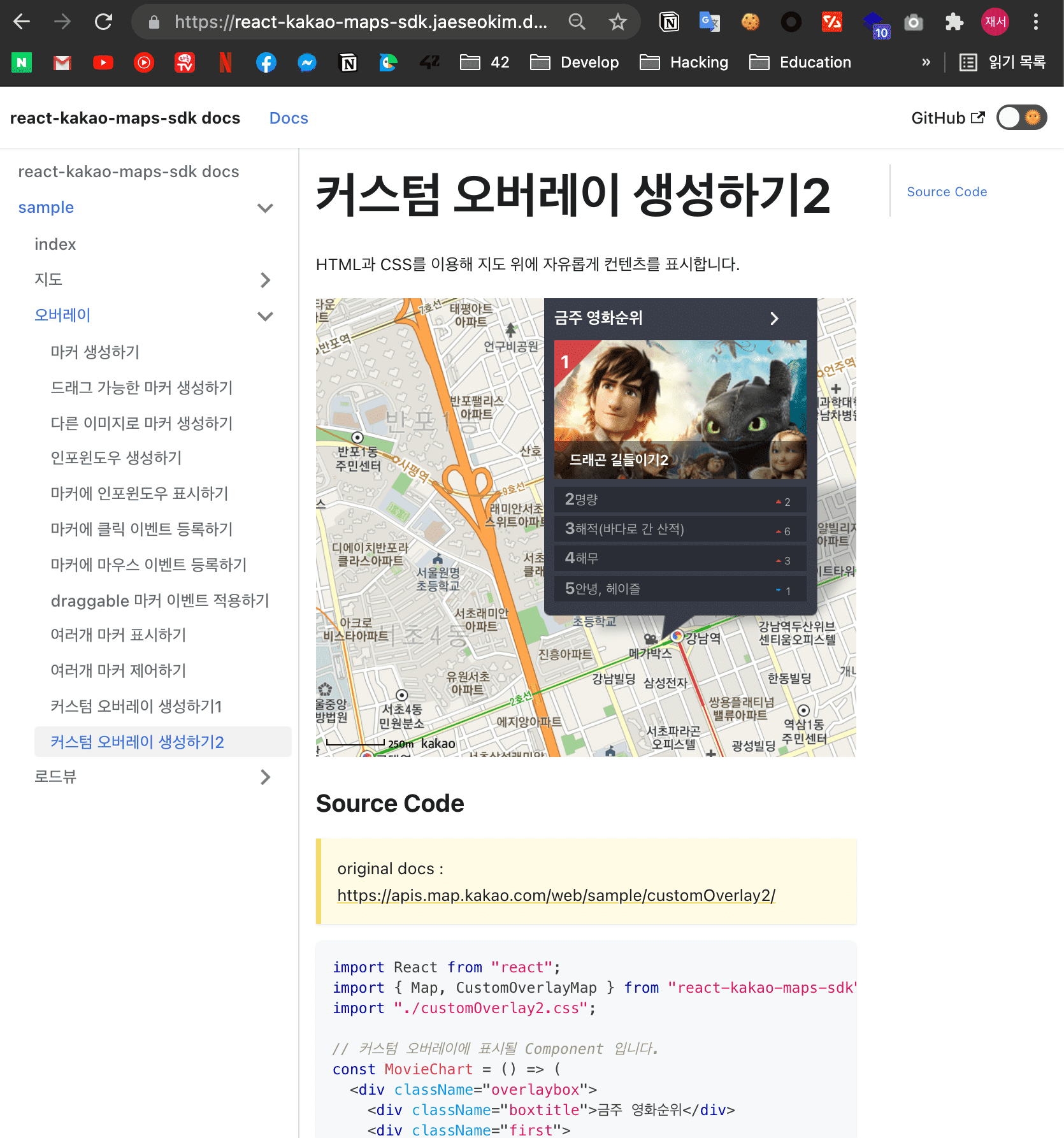Open the Notion web clipper extension
The height and width of the screenshot is (1138, 1064).
coord(668,21)
